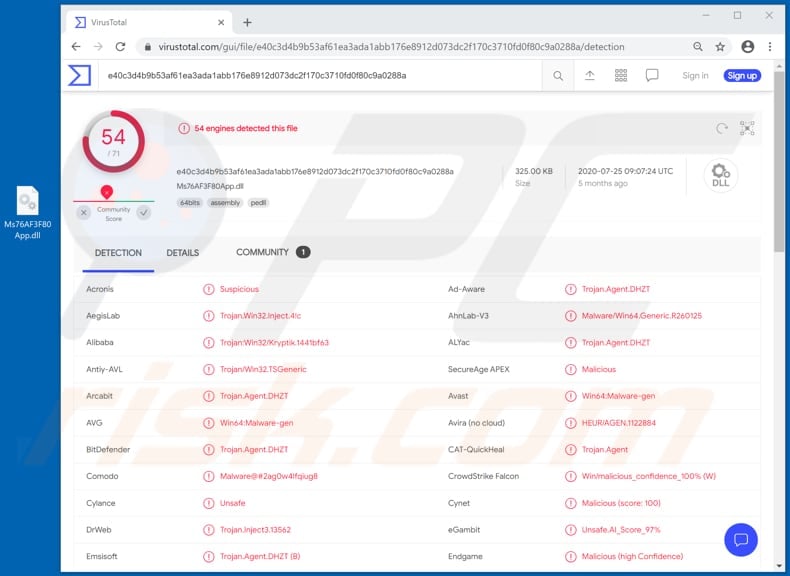
Task: Click the BitDefender engine name
Action: pos(108,450)
